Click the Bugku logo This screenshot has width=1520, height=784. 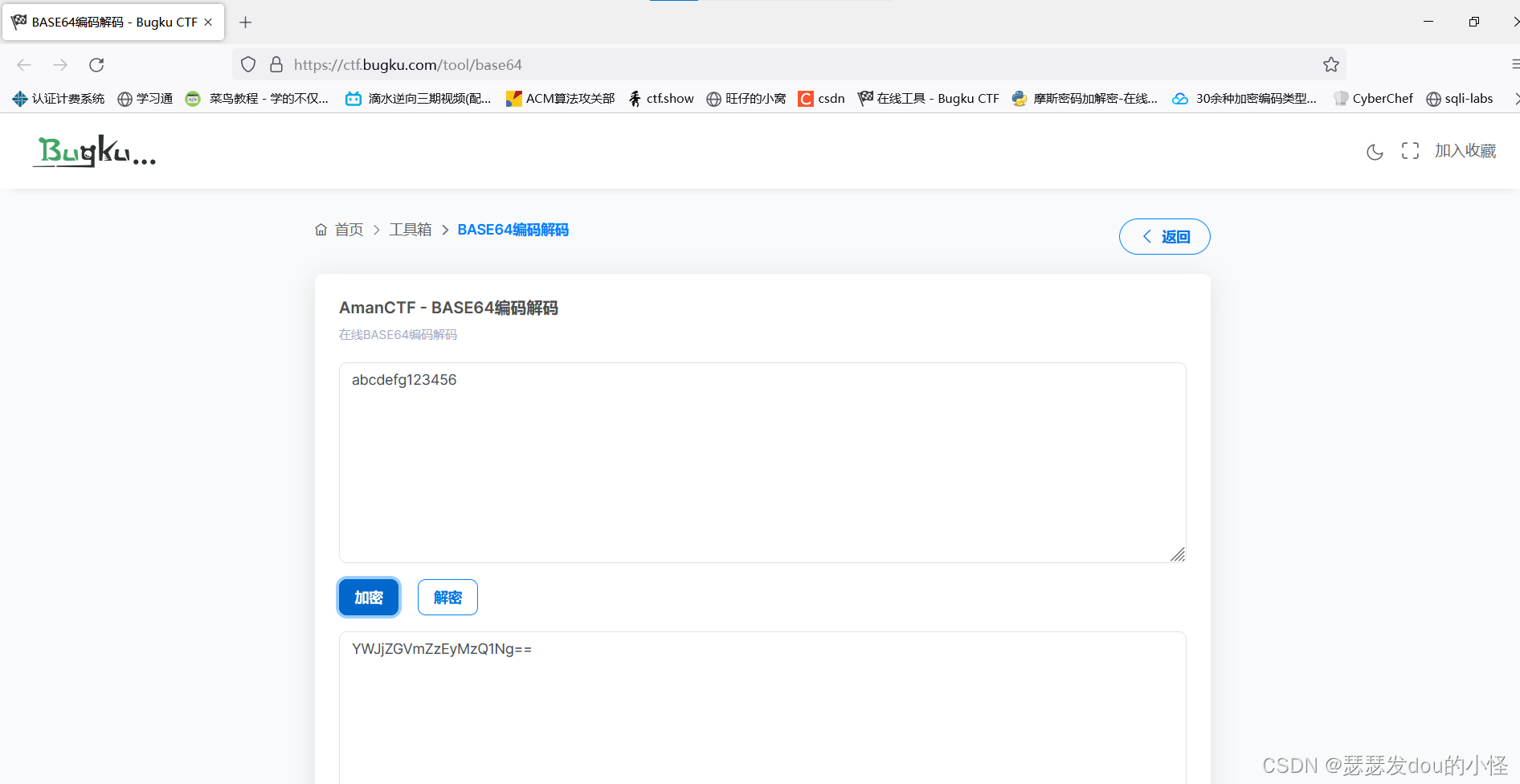[95, 151]
